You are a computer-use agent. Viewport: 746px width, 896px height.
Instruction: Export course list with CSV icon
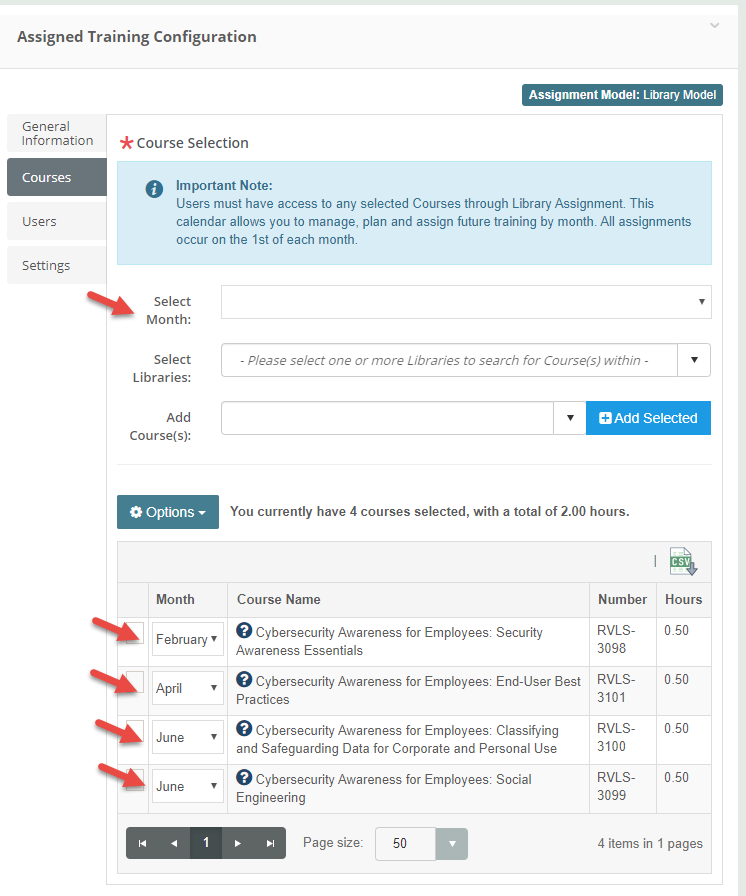(682, 562)
